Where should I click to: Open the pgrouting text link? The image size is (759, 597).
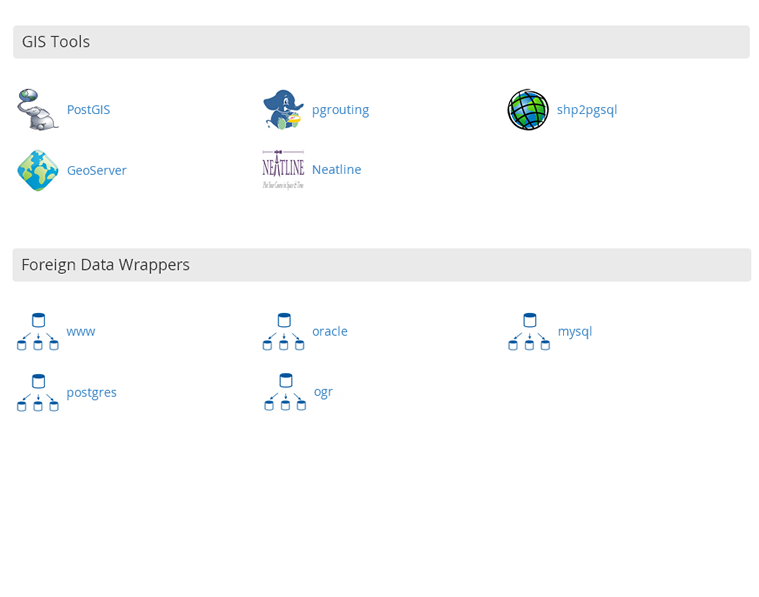coord(340,110)
